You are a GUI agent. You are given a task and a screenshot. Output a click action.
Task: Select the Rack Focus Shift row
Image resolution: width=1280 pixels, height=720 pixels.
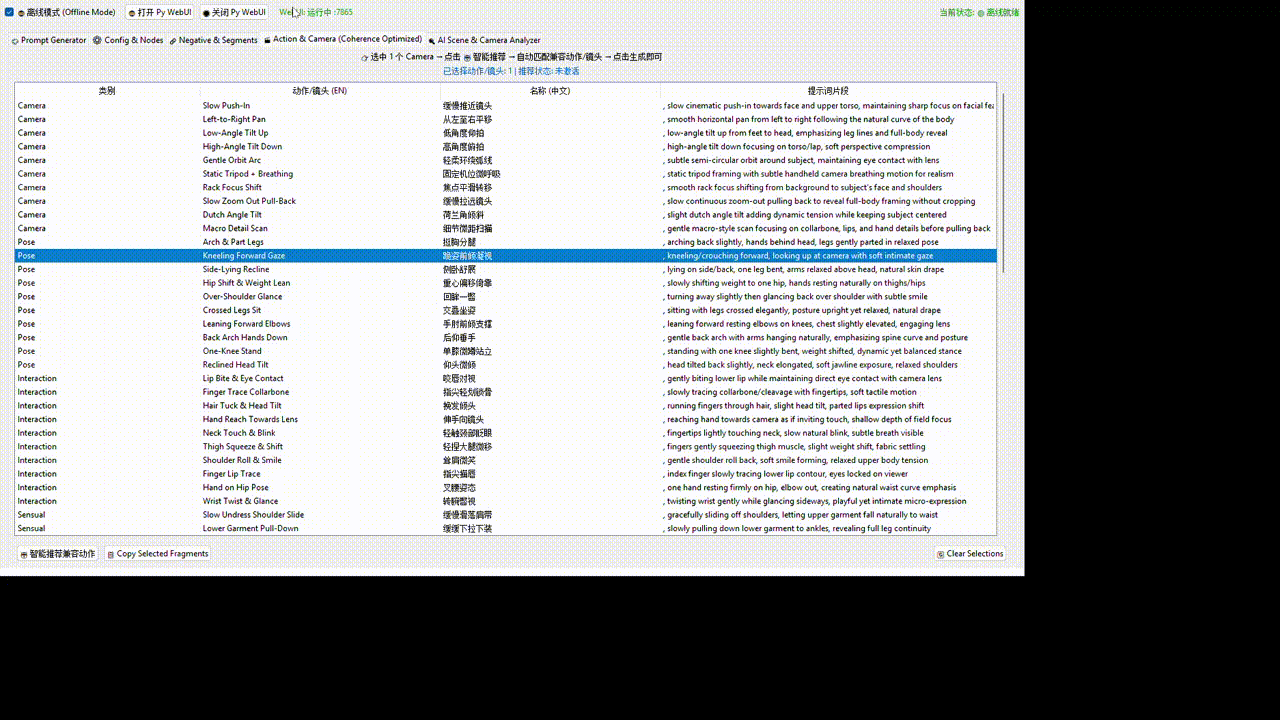click(506, 187)
